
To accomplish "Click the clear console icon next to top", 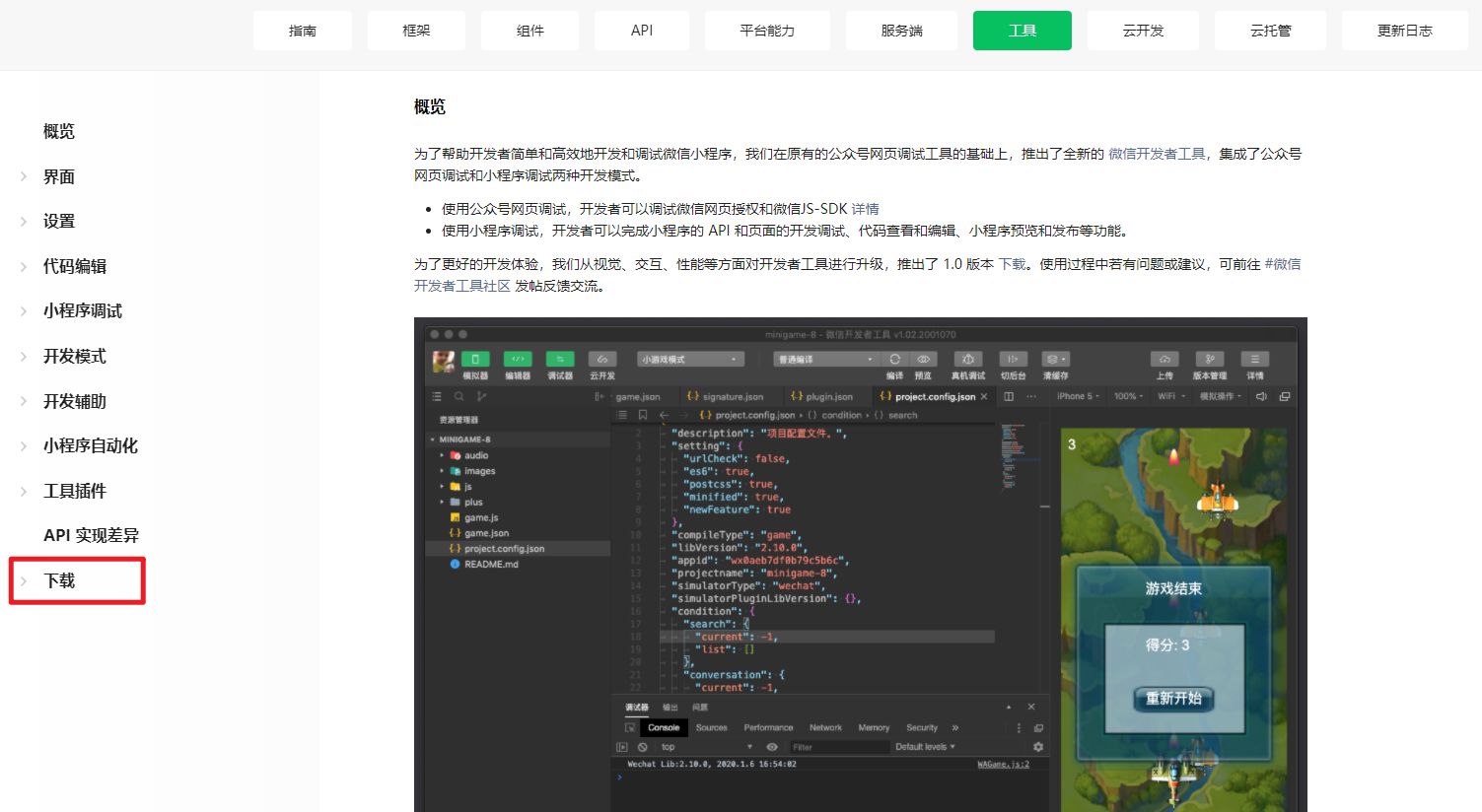I will 642,747.
